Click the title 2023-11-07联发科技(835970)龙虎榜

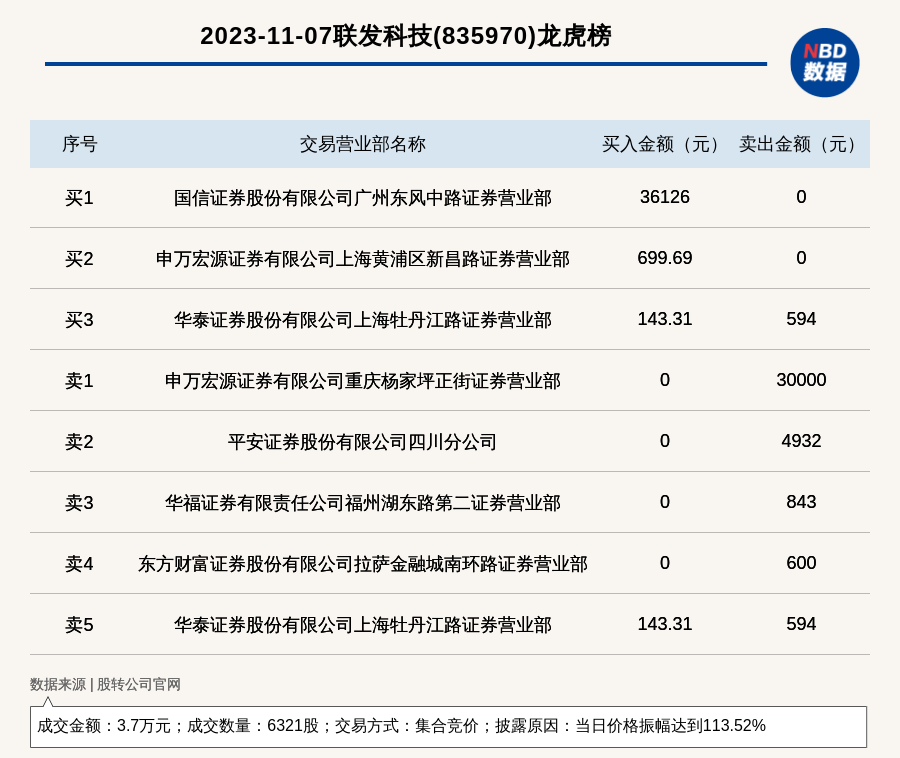(406, 36)
